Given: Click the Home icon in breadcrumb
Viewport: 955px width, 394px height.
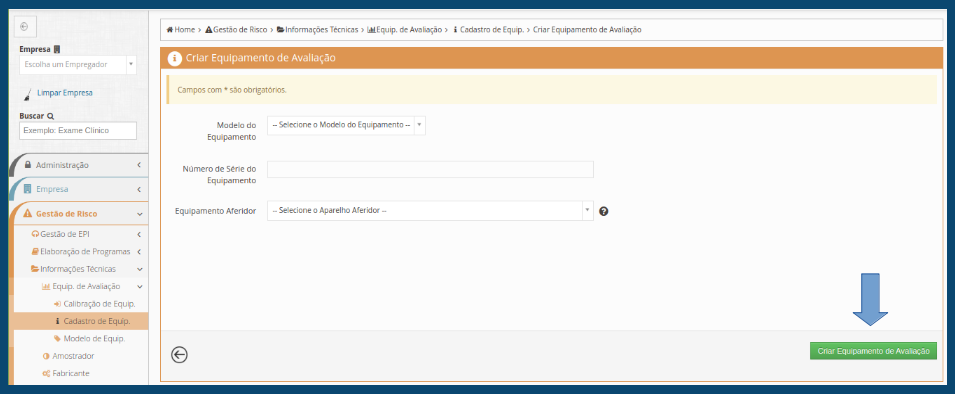Looking at the screenshot, I should tap(169, 29).
